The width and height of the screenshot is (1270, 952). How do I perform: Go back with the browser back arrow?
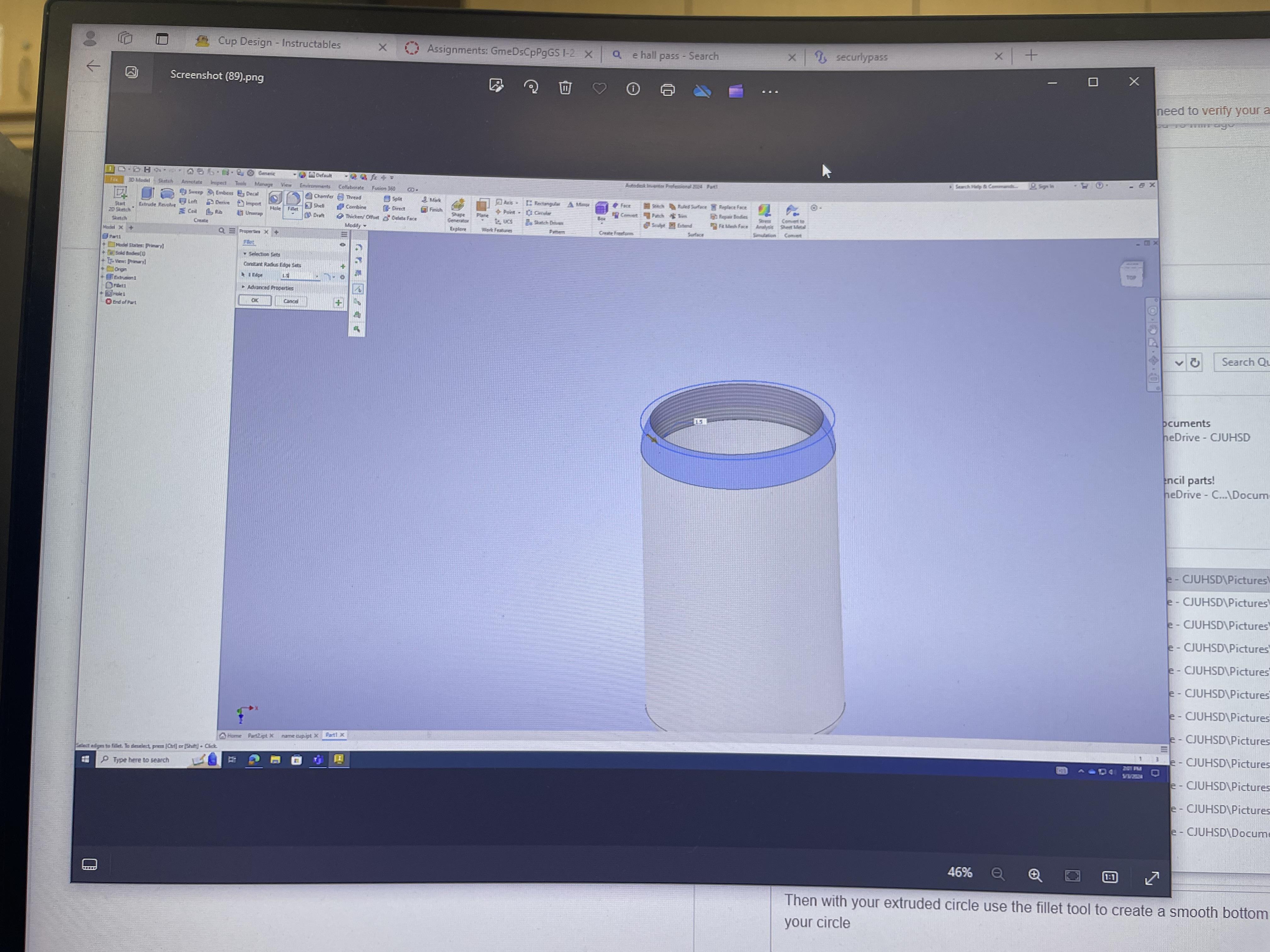(x=93, y=66)
